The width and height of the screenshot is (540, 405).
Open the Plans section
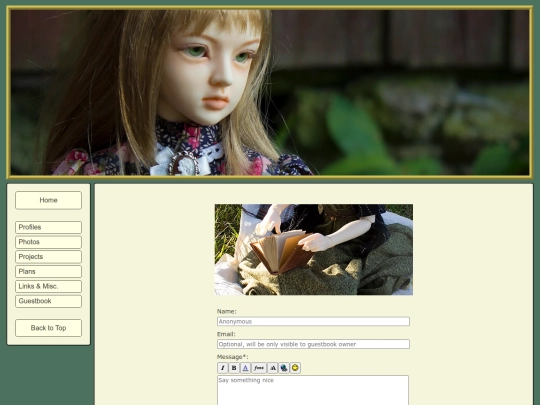point(48,271)
